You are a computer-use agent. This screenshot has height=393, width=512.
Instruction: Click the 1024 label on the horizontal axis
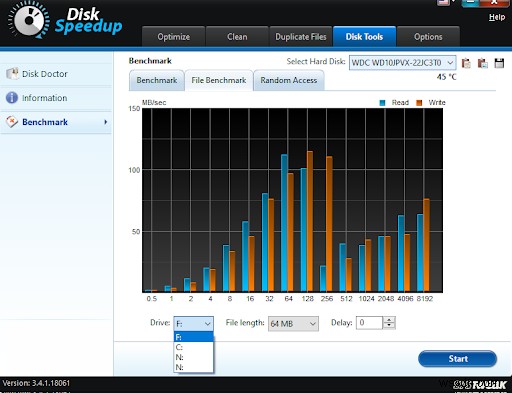point(366,299)
